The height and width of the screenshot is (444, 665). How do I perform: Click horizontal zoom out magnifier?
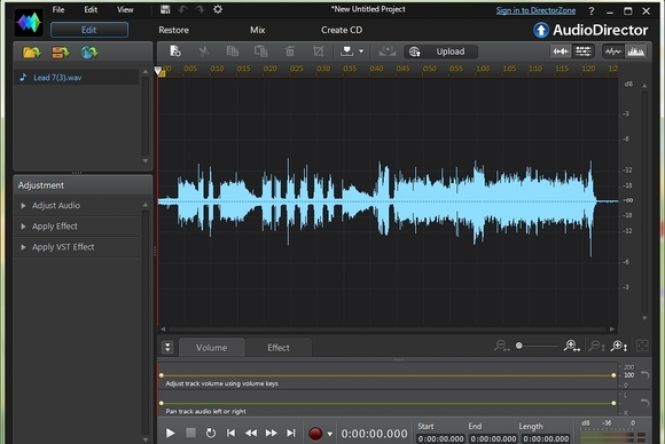click(501, 346)
